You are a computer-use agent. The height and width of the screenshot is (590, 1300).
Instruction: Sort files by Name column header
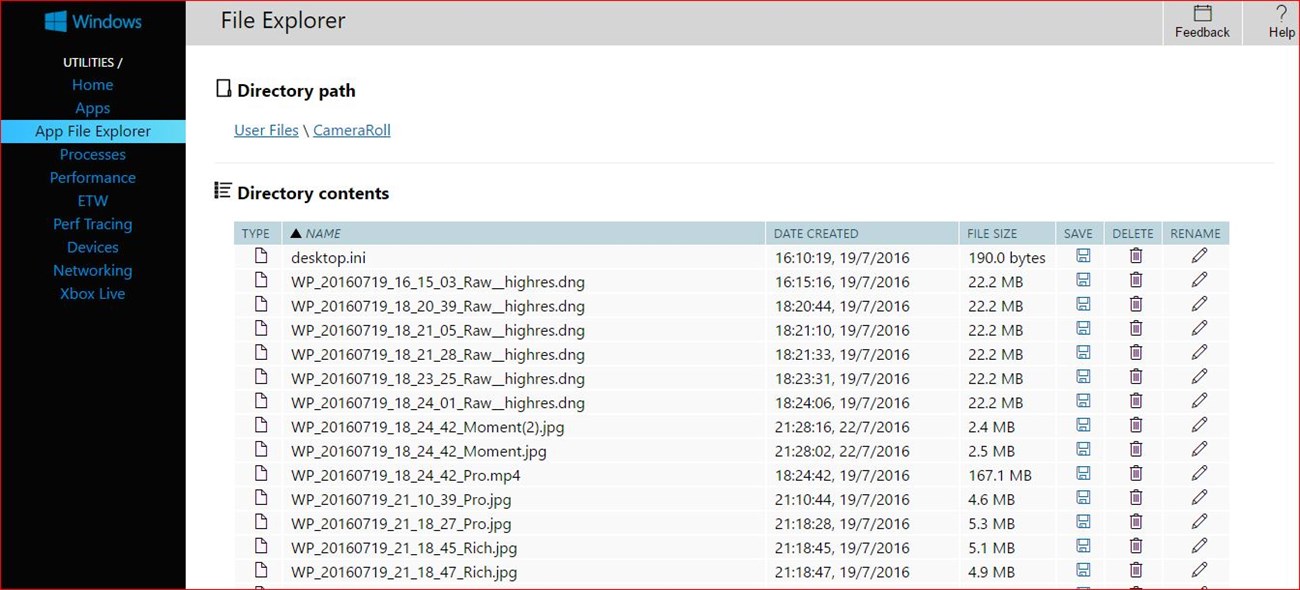coord(323,234)
